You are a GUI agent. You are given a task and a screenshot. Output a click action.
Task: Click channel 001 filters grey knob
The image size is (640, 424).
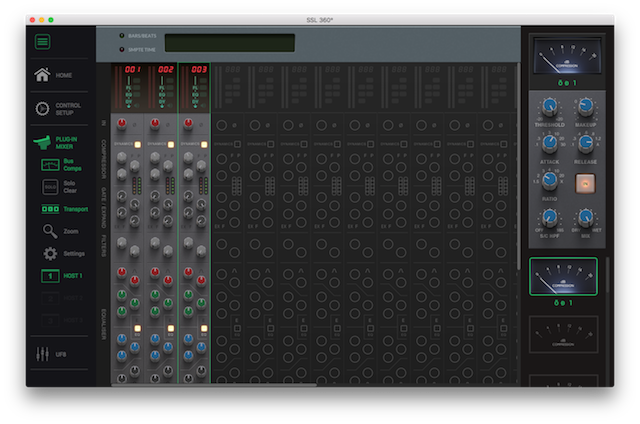click(x=121, y=243)
